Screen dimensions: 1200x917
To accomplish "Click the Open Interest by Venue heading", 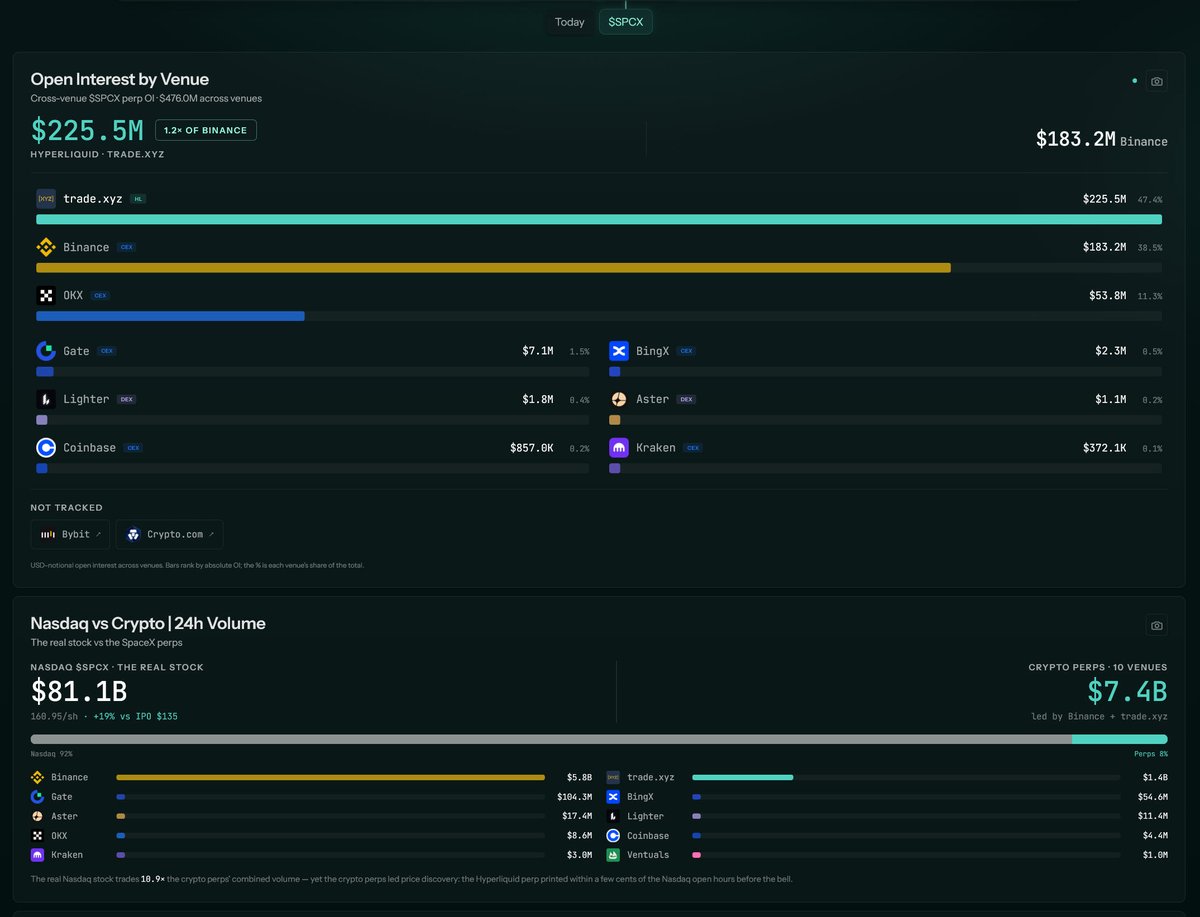I will point(120,79).
